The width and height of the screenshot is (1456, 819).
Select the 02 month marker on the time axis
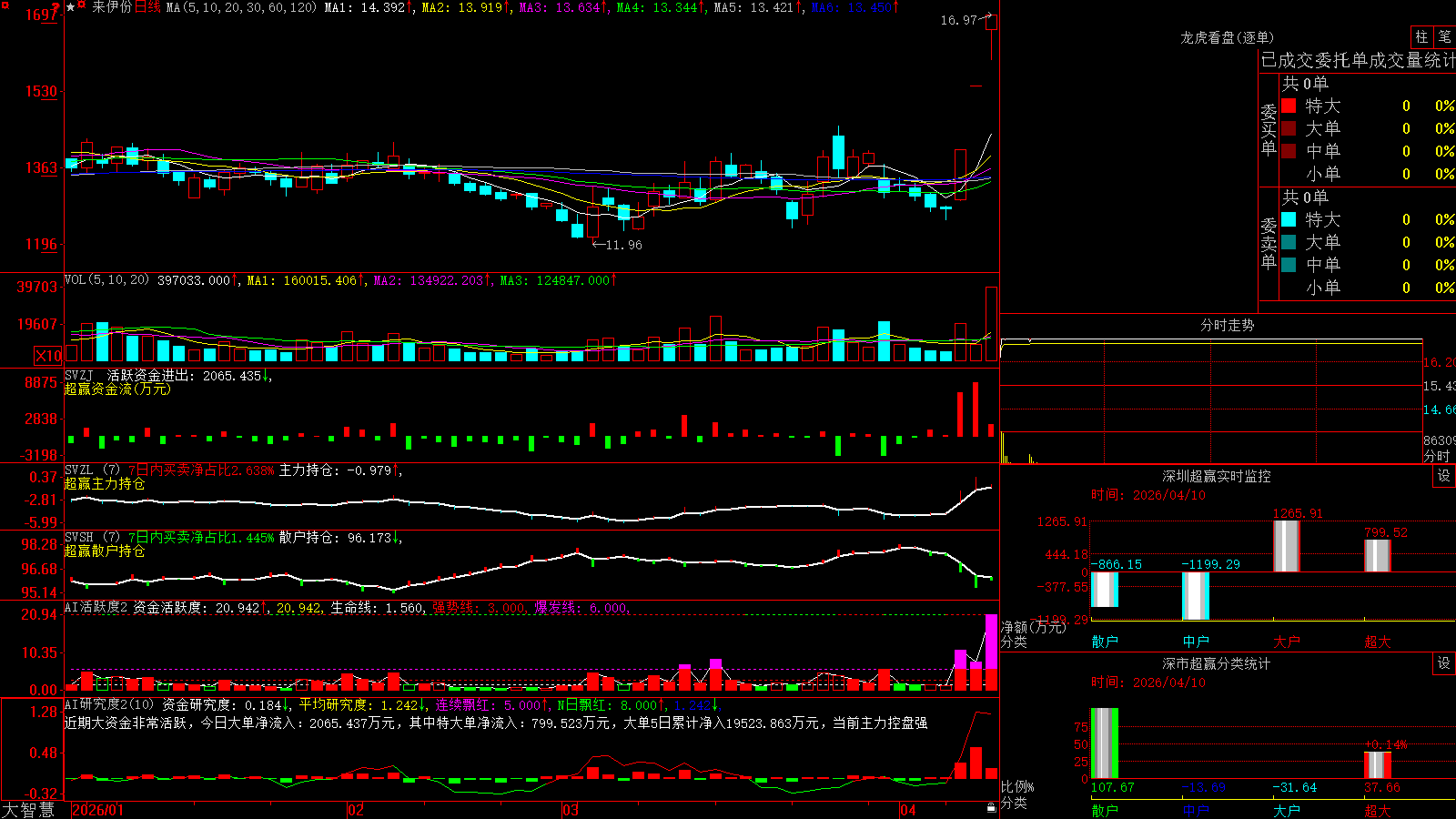(x=356, y=810)
